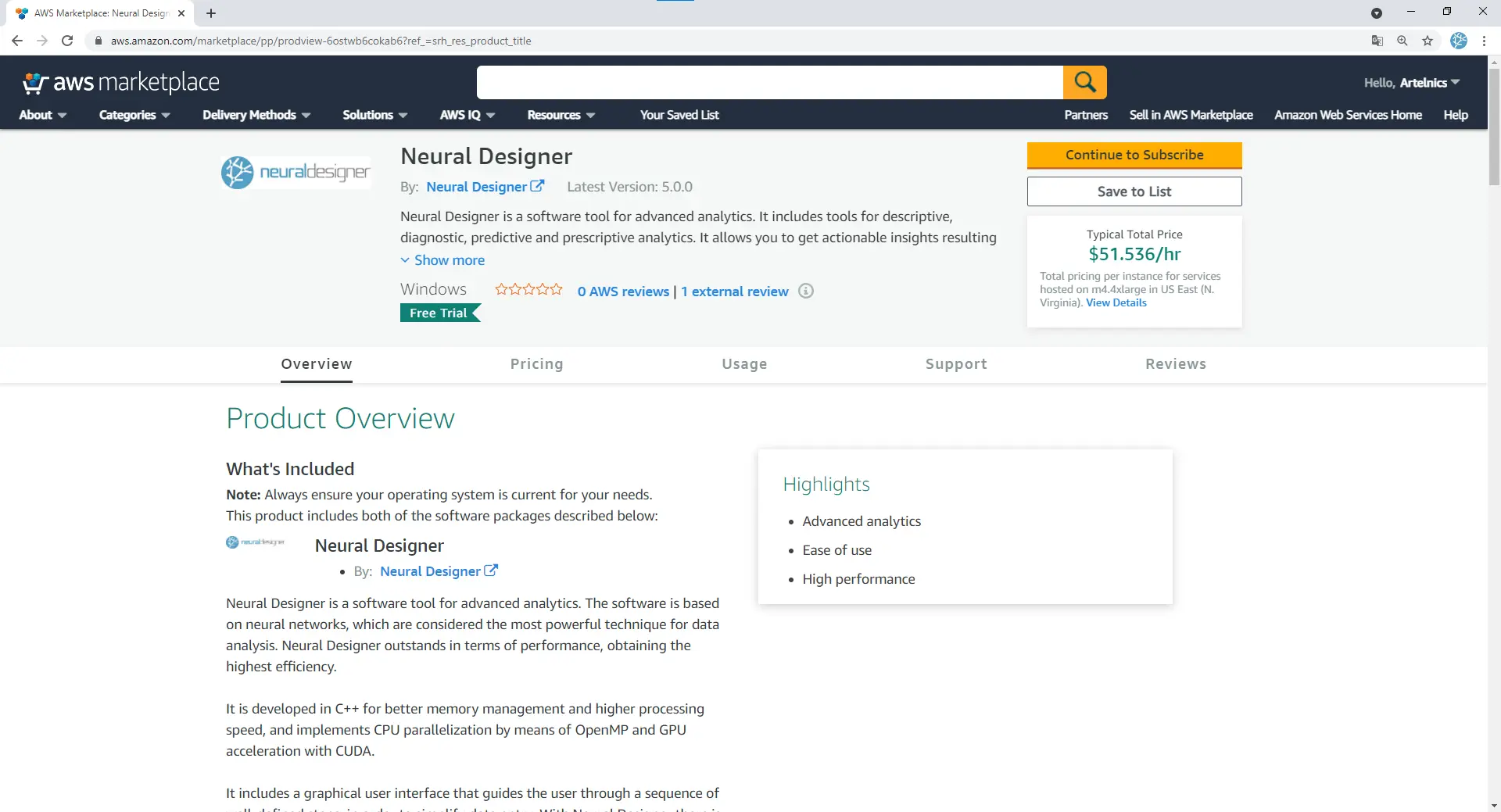The image size is (1501, 812).
Task: Open Sell in AWS Marketplace
Action: pyautogui.click(x=1191, y=115)
